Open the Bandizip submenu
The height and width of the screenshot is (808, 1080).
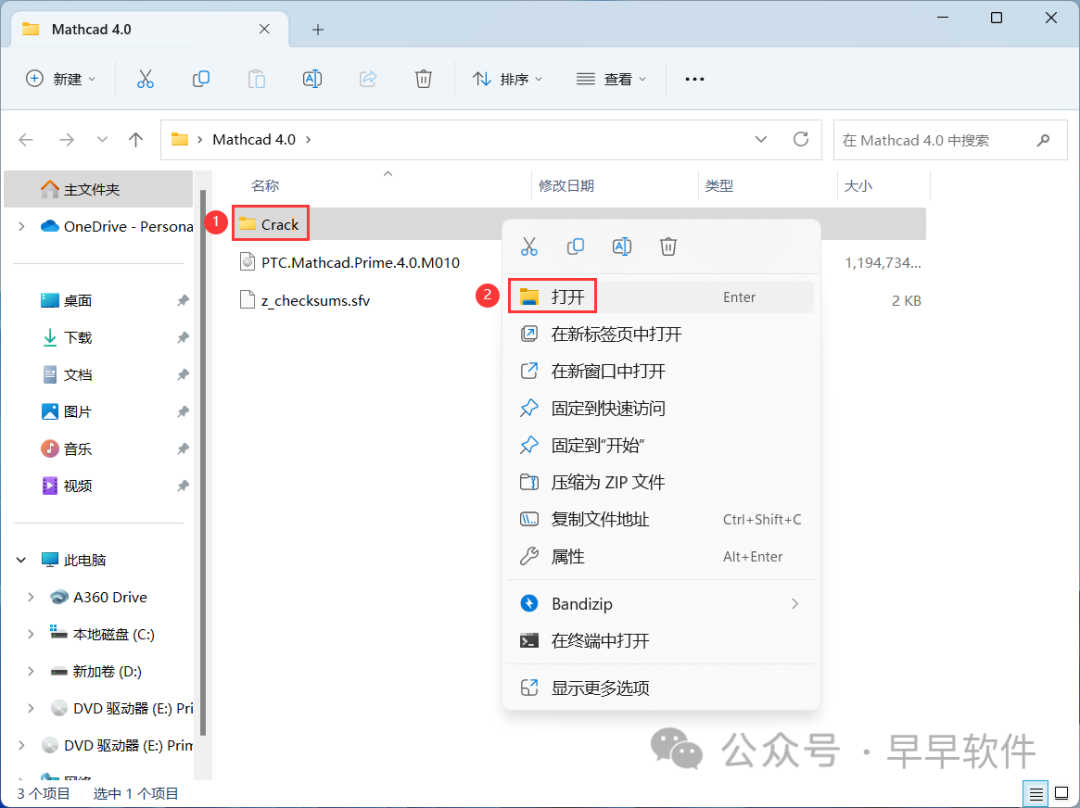click(661, 604)
